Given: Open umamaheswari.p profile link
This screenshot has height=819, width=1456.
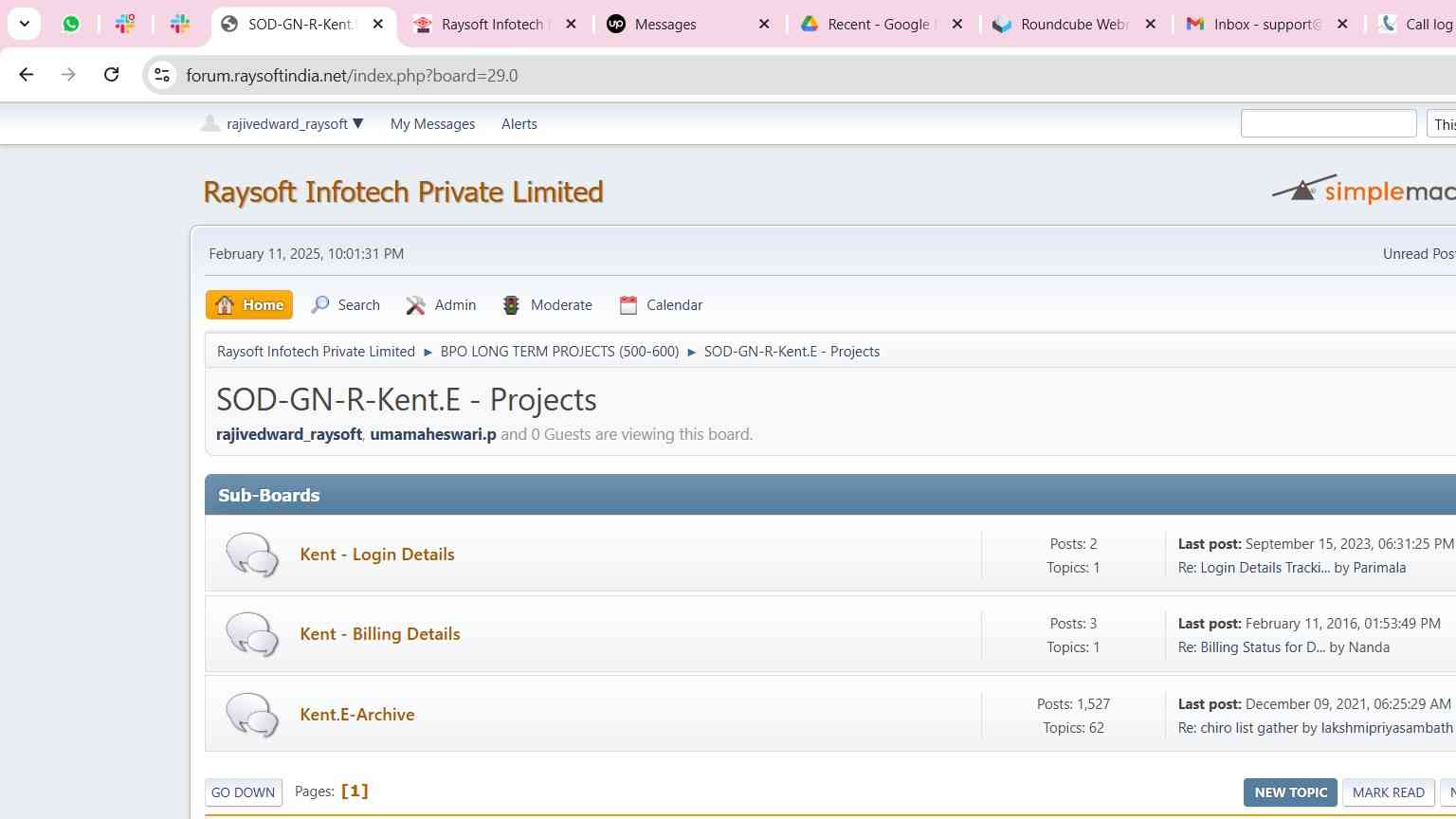Looking at the screenshot, I should (x=433, y=434).
